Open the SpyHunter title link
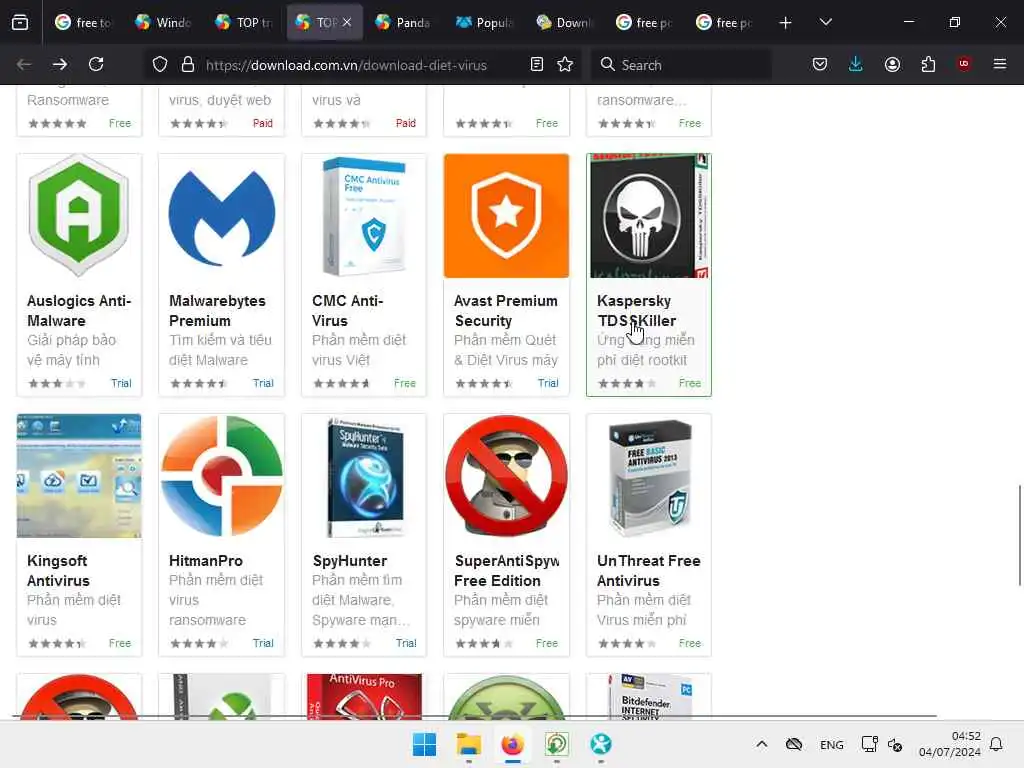 [x=349, y=561]
